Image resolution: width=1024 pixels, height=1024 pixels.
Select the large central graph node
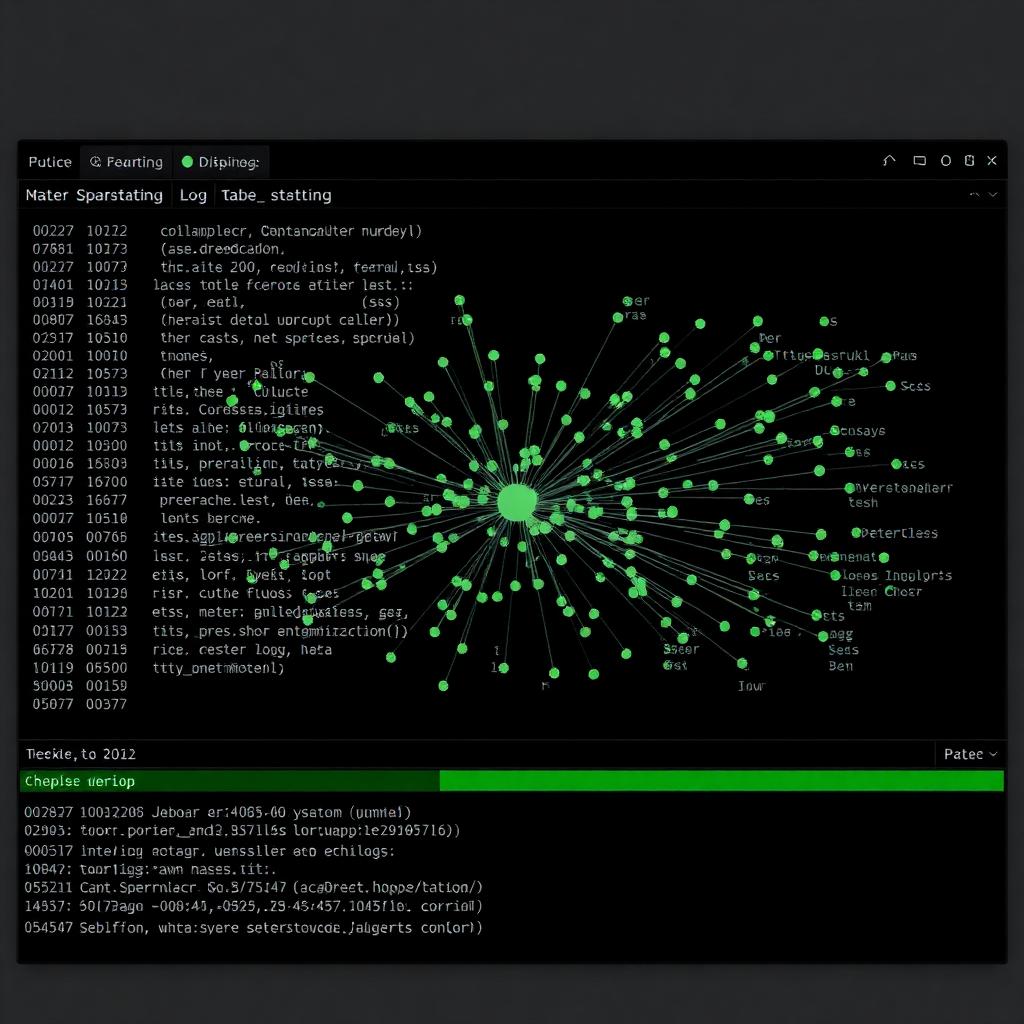pos(517,503)
